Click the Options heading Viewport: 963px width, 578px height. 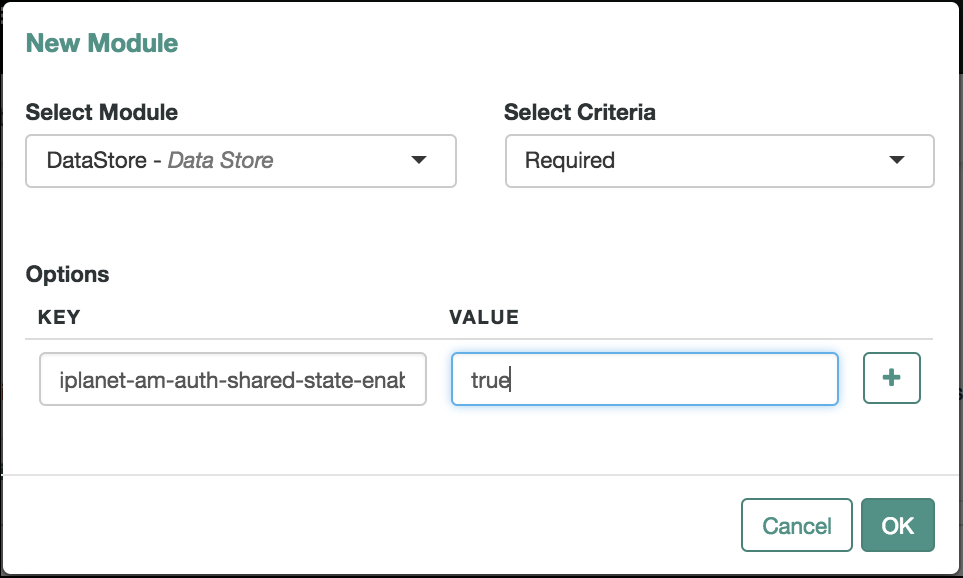(68, 274)
